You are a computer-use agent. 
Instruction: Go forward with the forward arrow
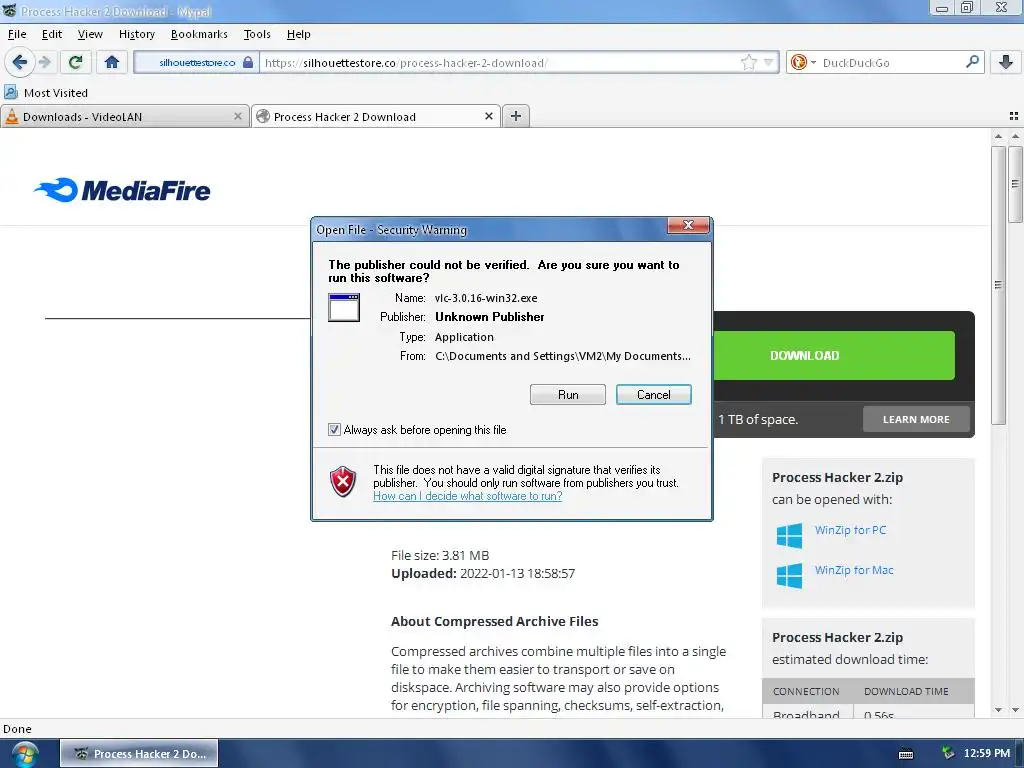pos(45,63)
